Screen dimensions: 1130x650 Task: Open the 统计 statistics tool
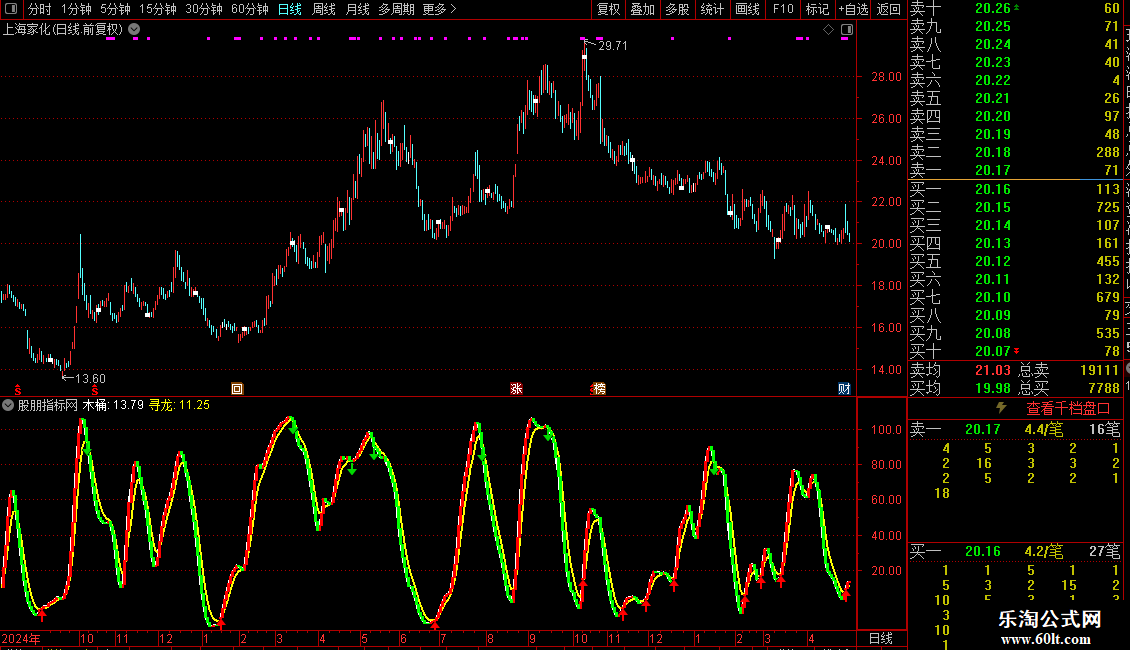click(x=712, y=9)
